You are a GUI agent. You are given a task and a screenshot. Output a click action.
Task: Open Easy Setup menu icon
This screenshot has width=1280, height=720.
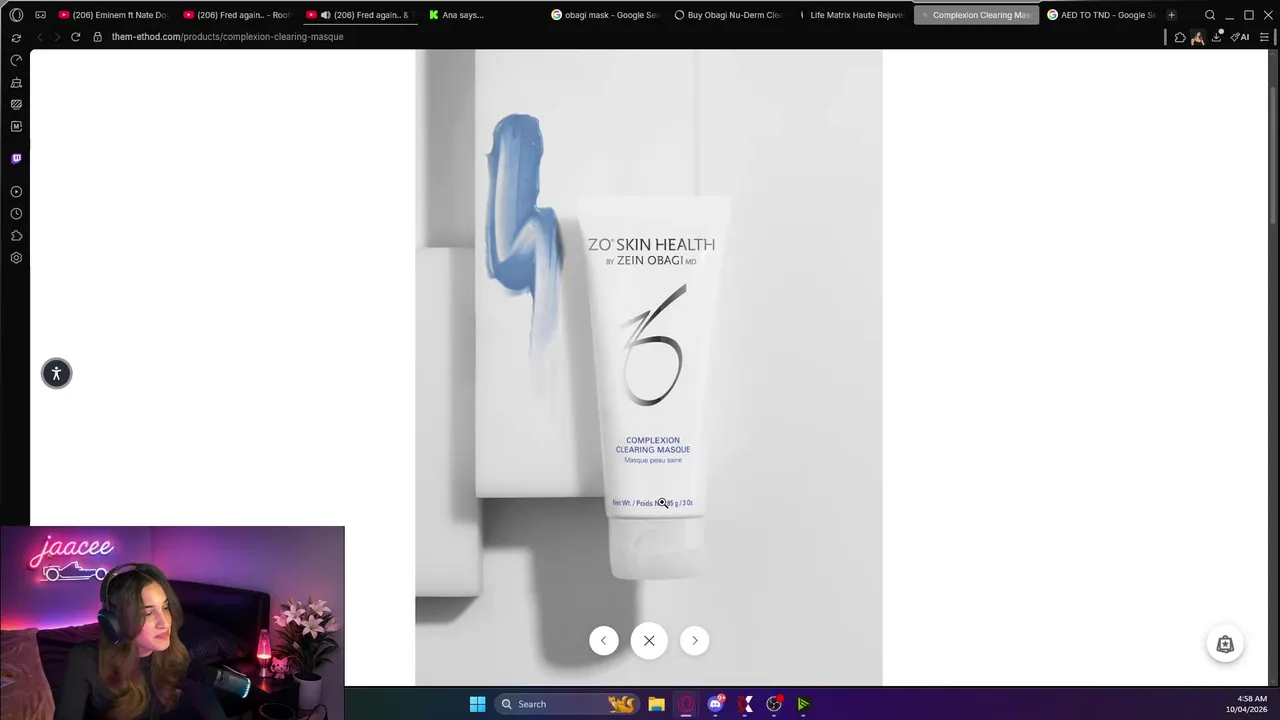click(x=1264, y=37)
